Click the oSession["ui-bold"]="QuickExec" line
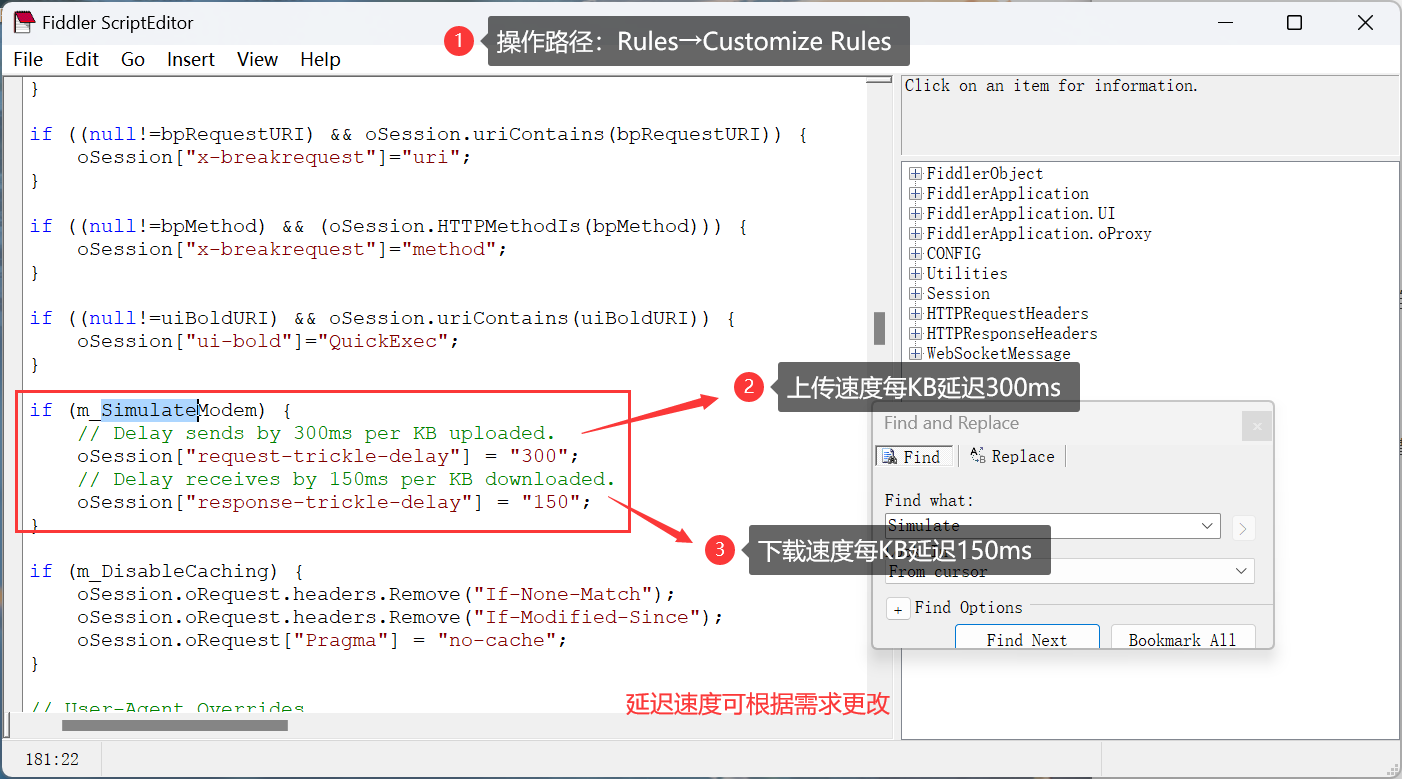The image size is (1402, 779). click(x=268, y=341)
